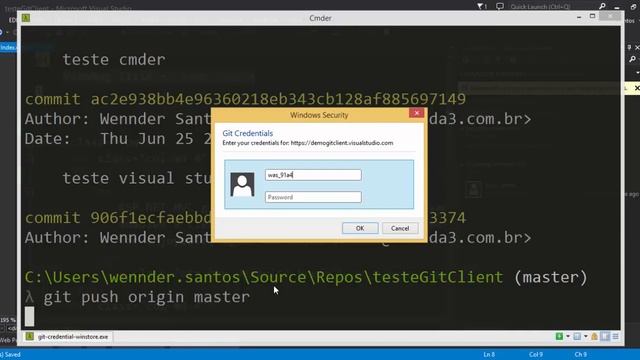Open the Cmder hamburger menu icon
Viewport: 640px width, 360px height.
point(615,336)
